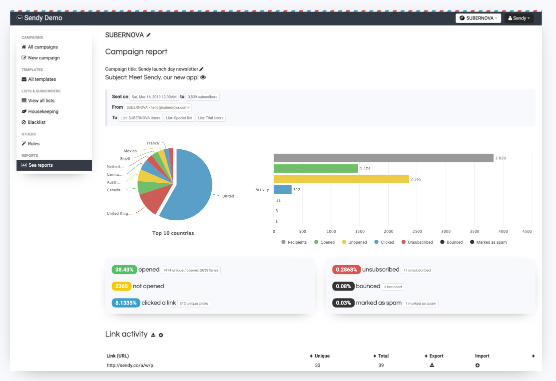
Task: Toggle Unopened series in chart legend
Action: pyautogui.click(x=354, y=242)
